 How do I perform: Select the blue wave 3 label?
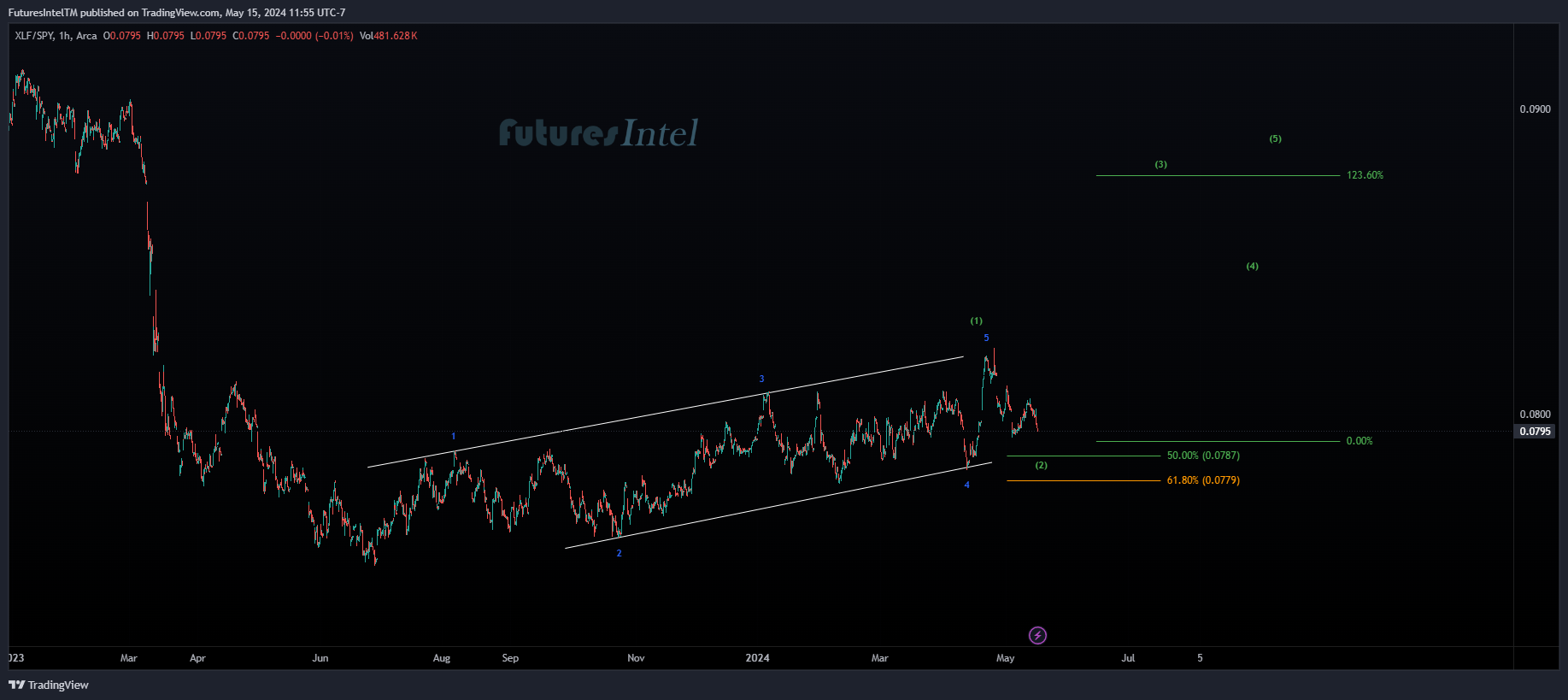761,379
